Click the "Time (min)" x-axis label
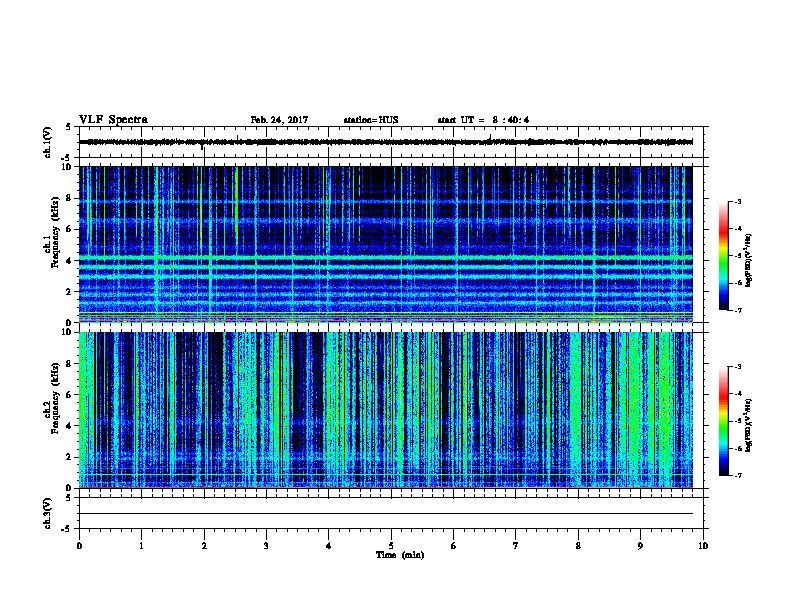This screenshot has height=612, width=792. [x=400, y=555]
